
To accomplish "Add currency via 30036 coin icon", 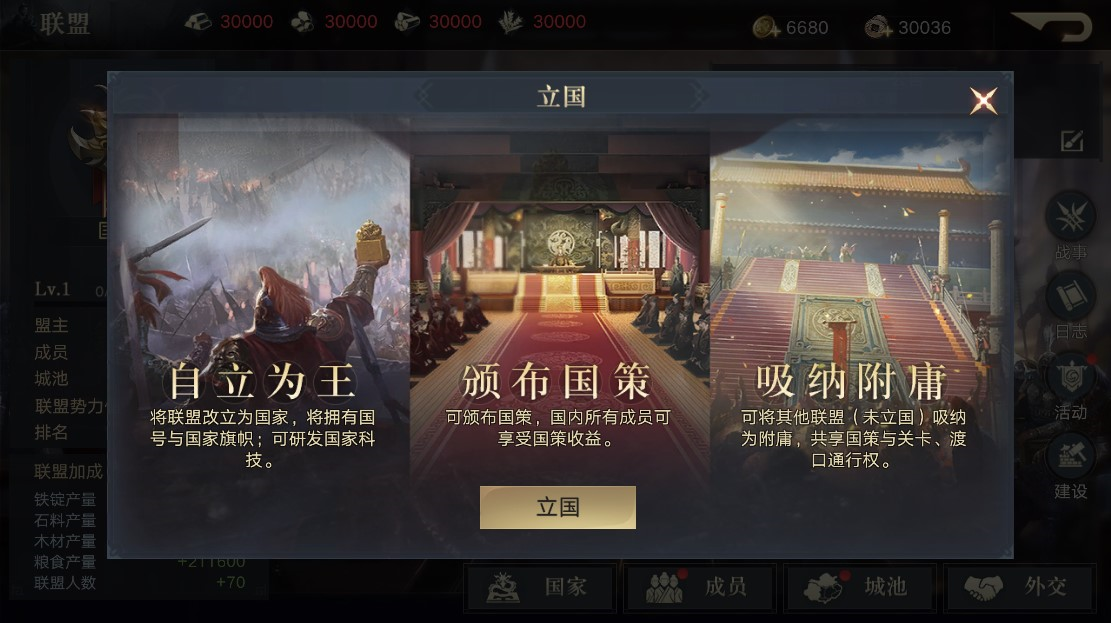I will click(879, 28).
